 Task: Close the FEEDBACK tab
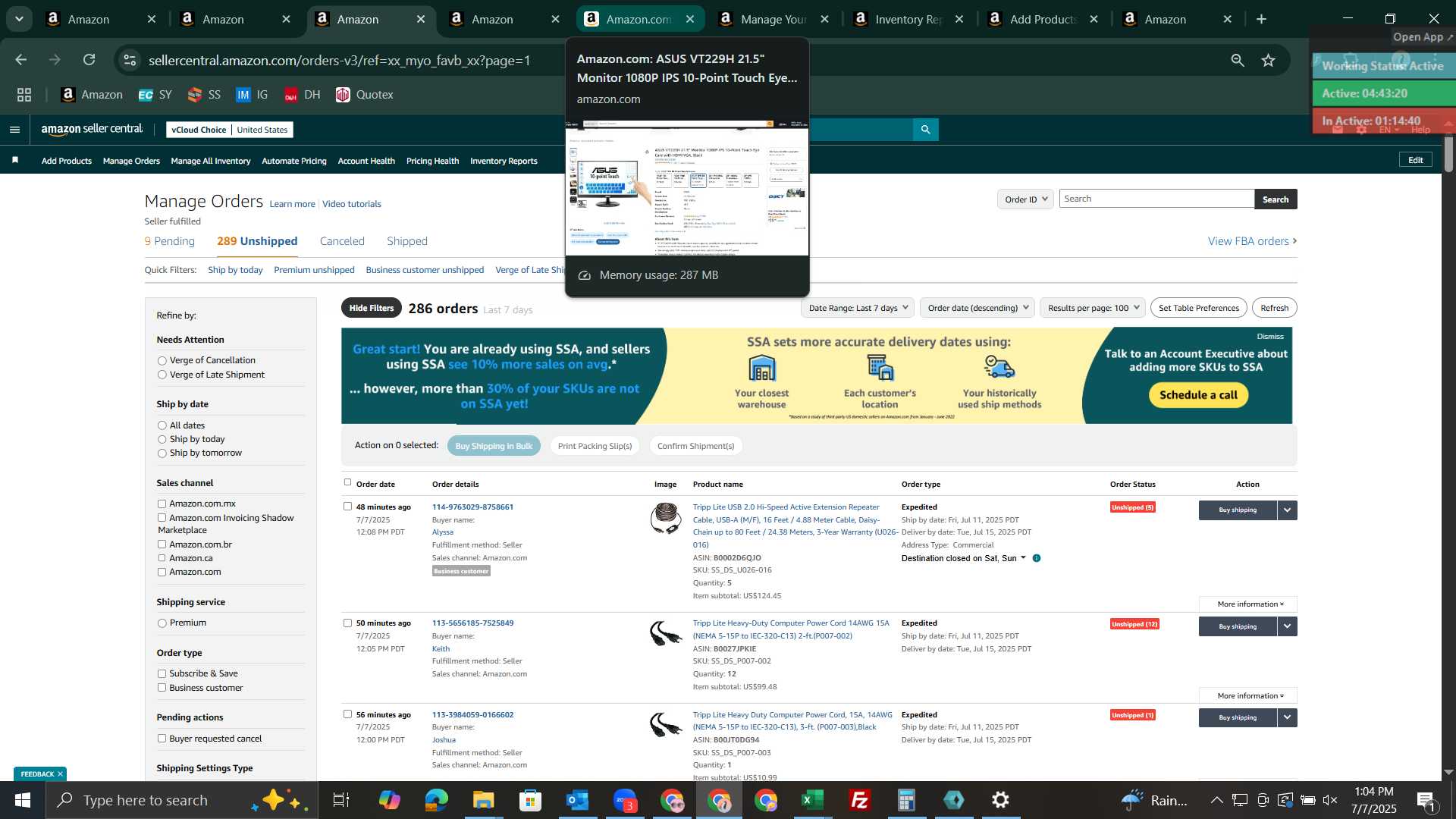(x=60, y=774)
